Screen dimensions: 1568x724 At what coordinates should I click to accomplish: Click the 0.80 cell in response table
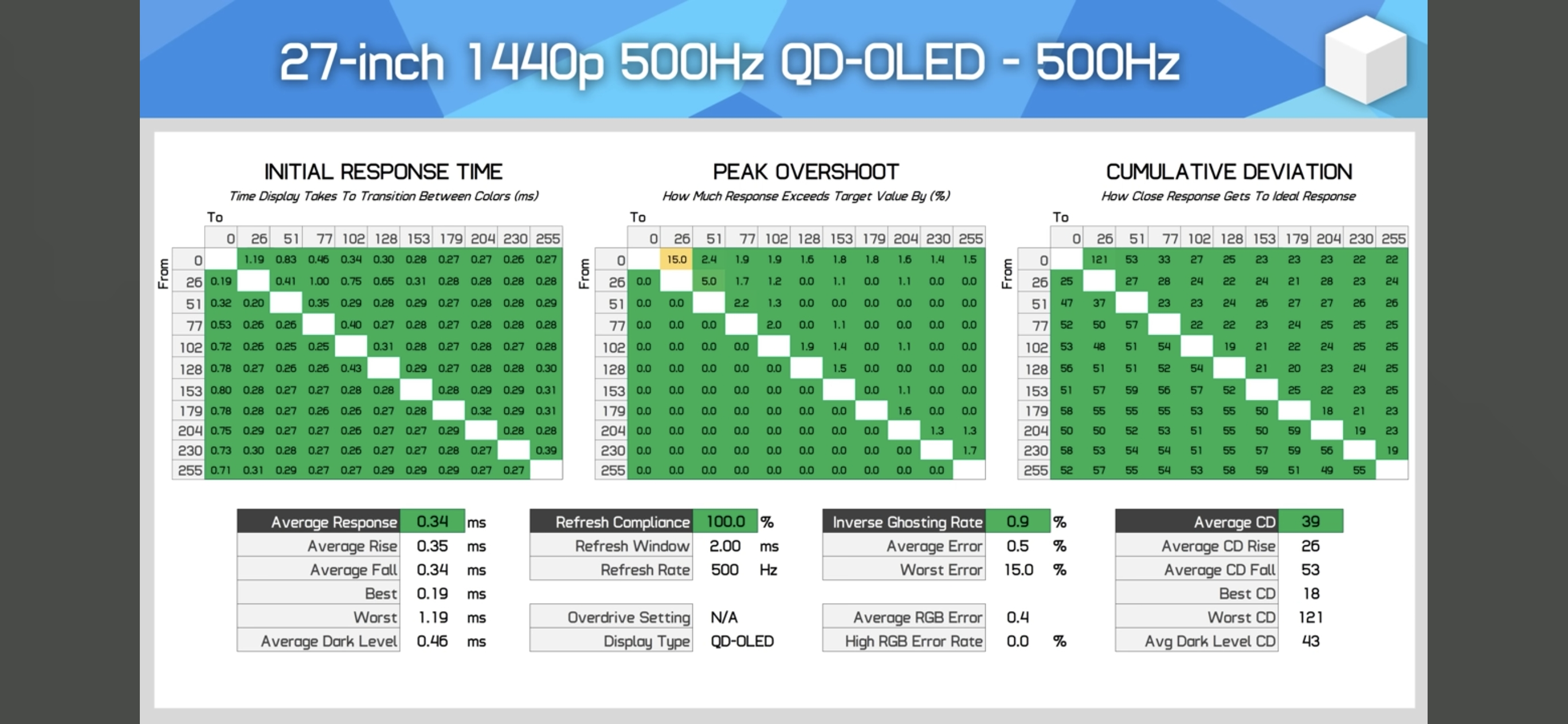[x=221, y=390]
